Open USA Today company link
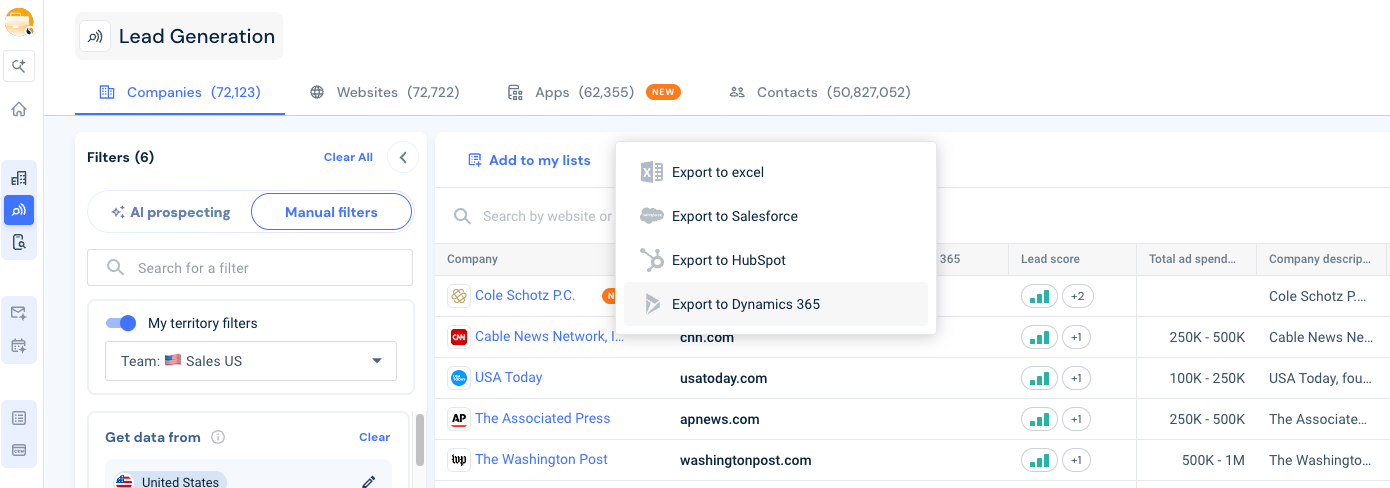Image resolution: width=1390 pixels, height=488 pixels. [x=508, y=377]
